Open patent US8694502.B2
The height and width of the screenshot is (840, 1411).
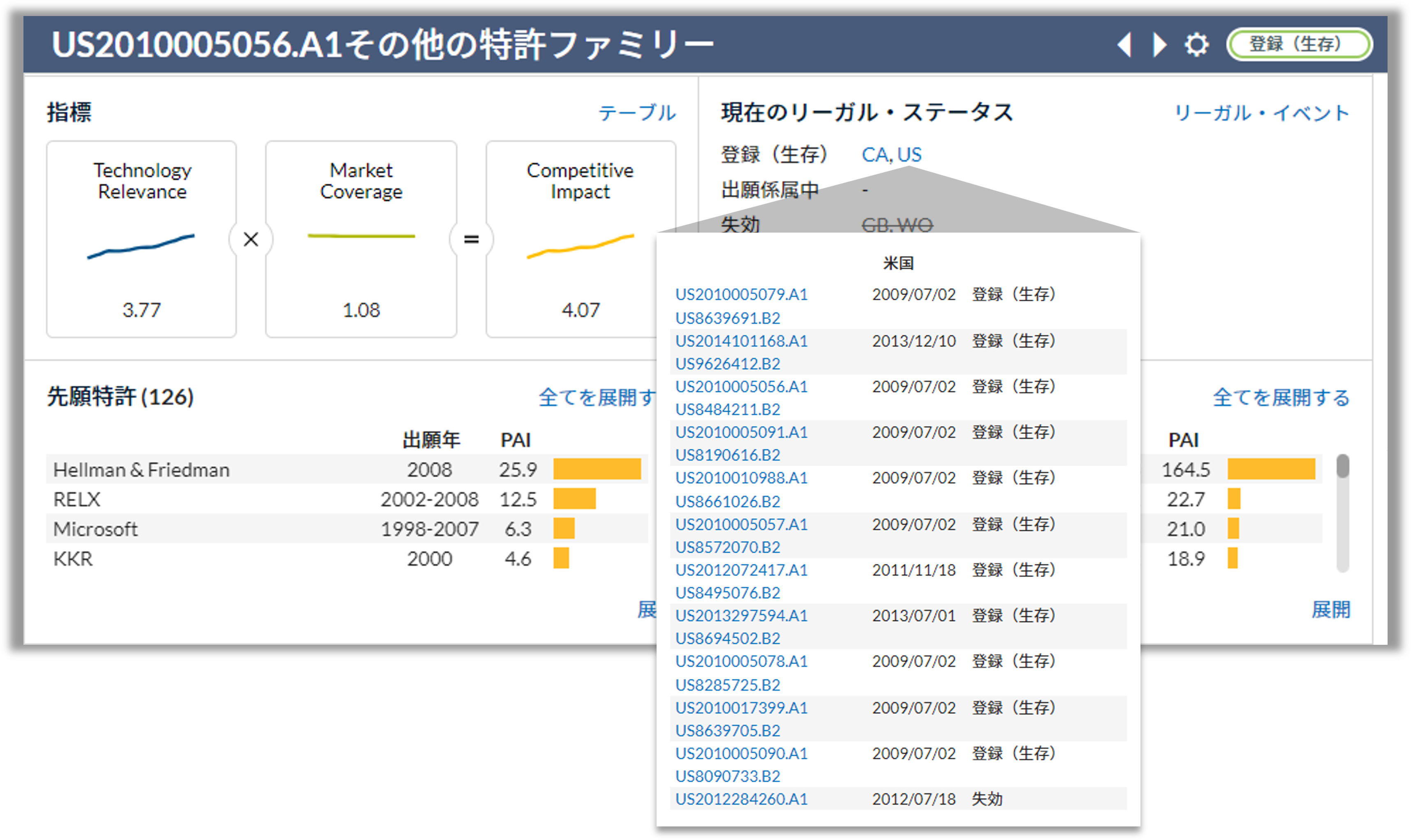[728, 639]
